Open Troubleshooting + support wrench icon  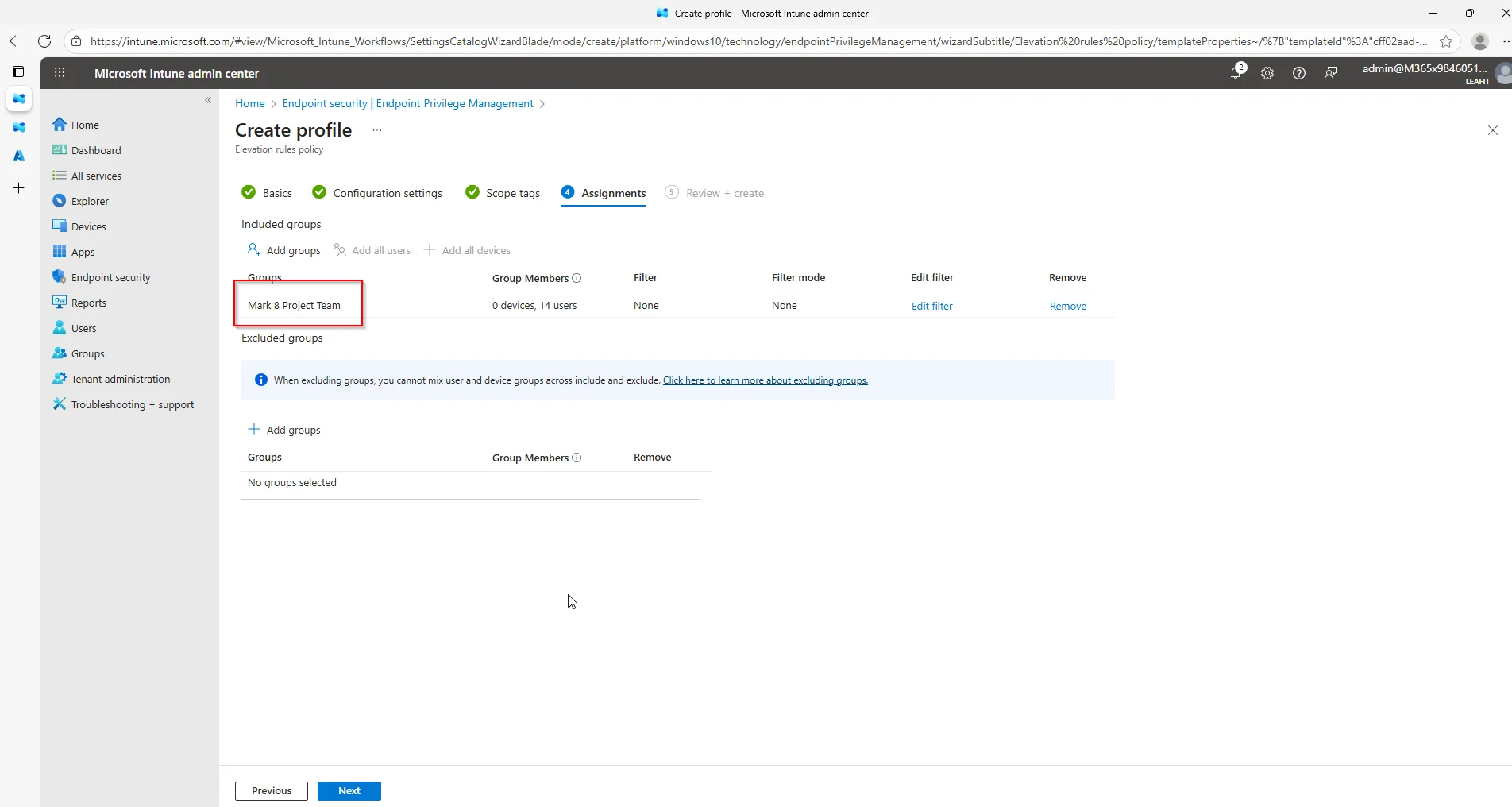point(60,404)
